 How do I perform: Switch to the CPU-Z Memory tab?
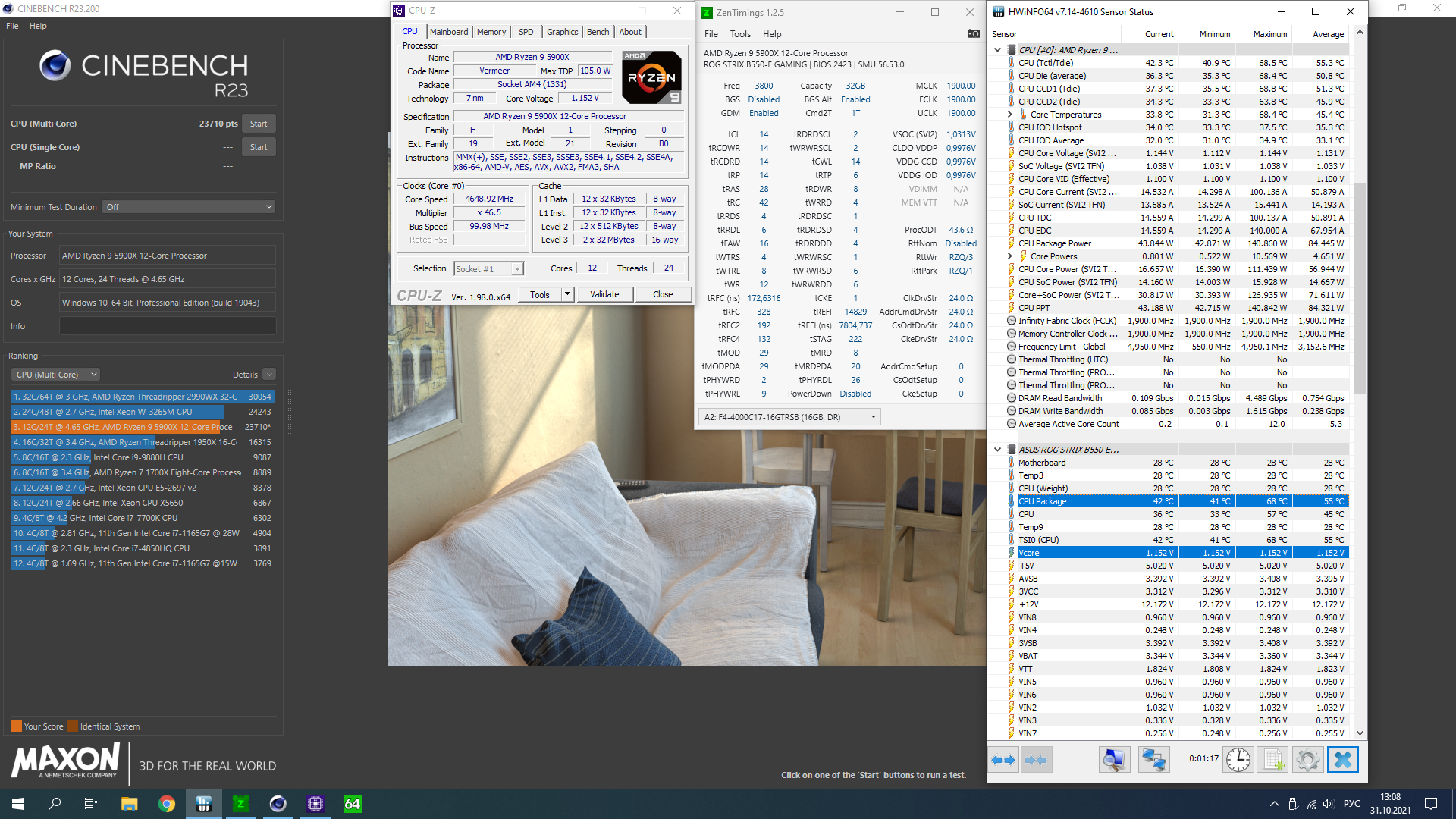[491, 32]
